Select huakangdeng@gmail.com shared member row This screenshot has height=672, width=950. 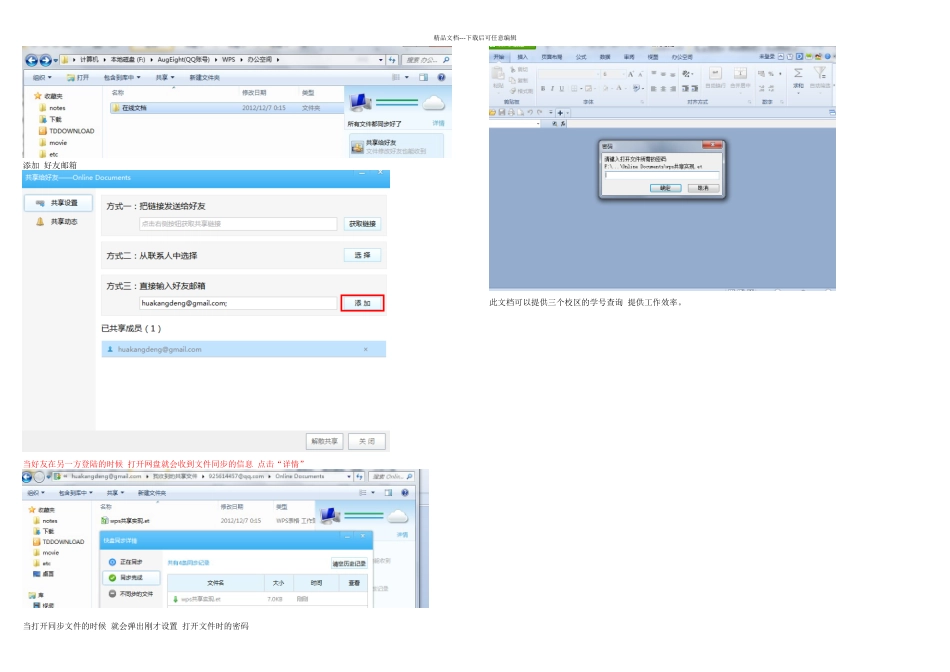coord(244,349)
